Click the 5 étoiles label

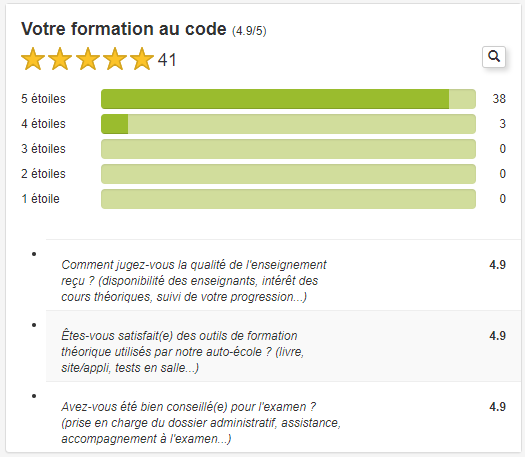[44, 99]
